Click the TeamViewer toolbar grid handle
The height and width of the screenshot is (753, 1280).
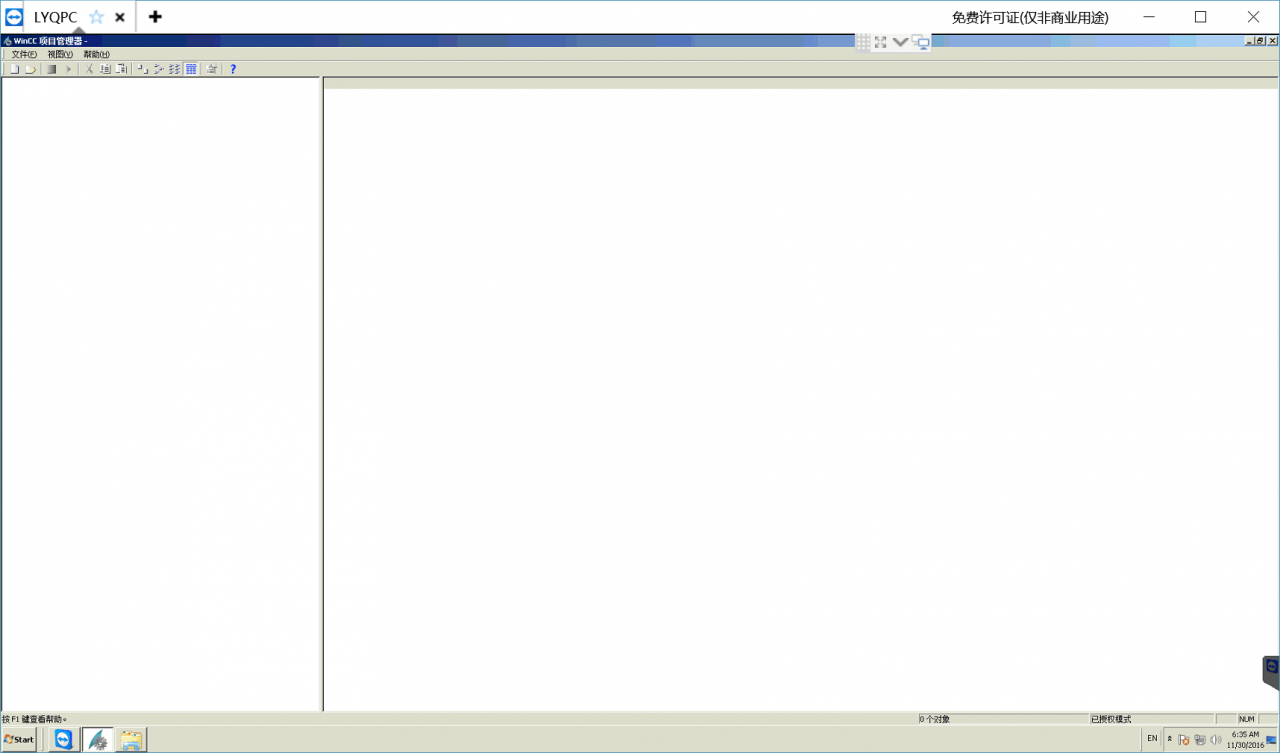coord(863,42)
